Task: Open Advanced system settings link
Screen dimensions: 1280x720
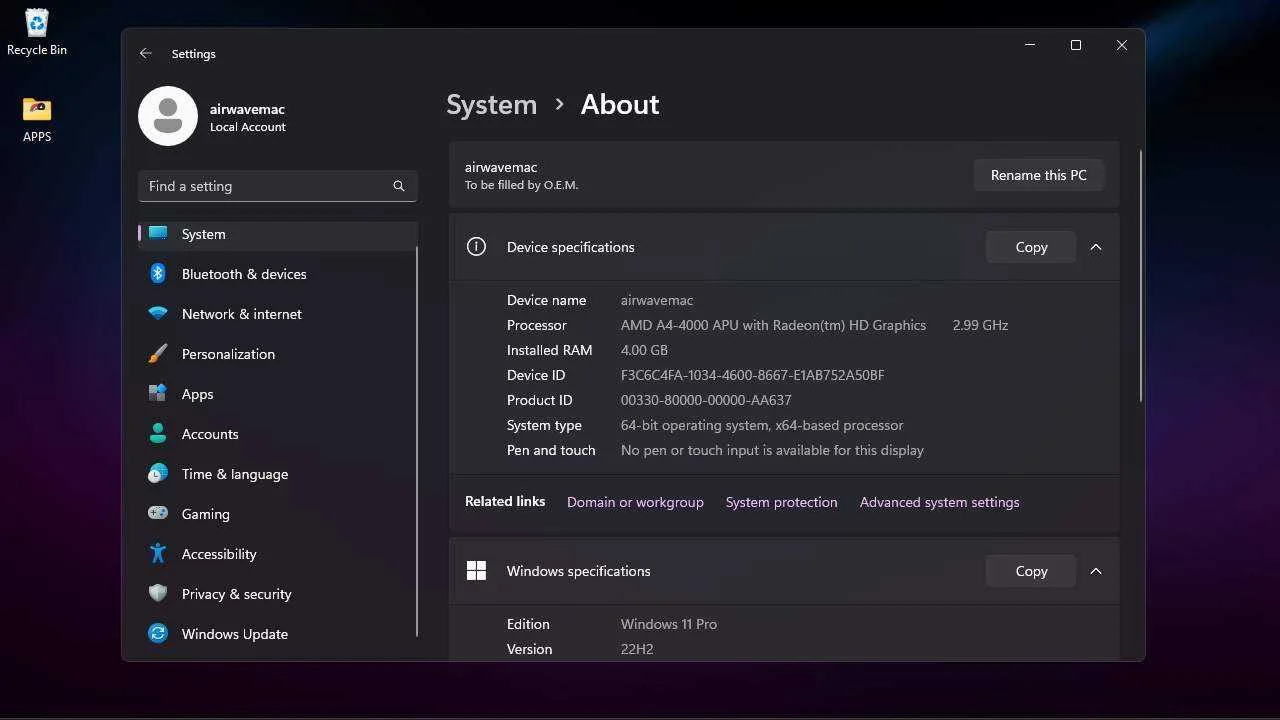Action: pyautogui.click(x=940, y=502)
